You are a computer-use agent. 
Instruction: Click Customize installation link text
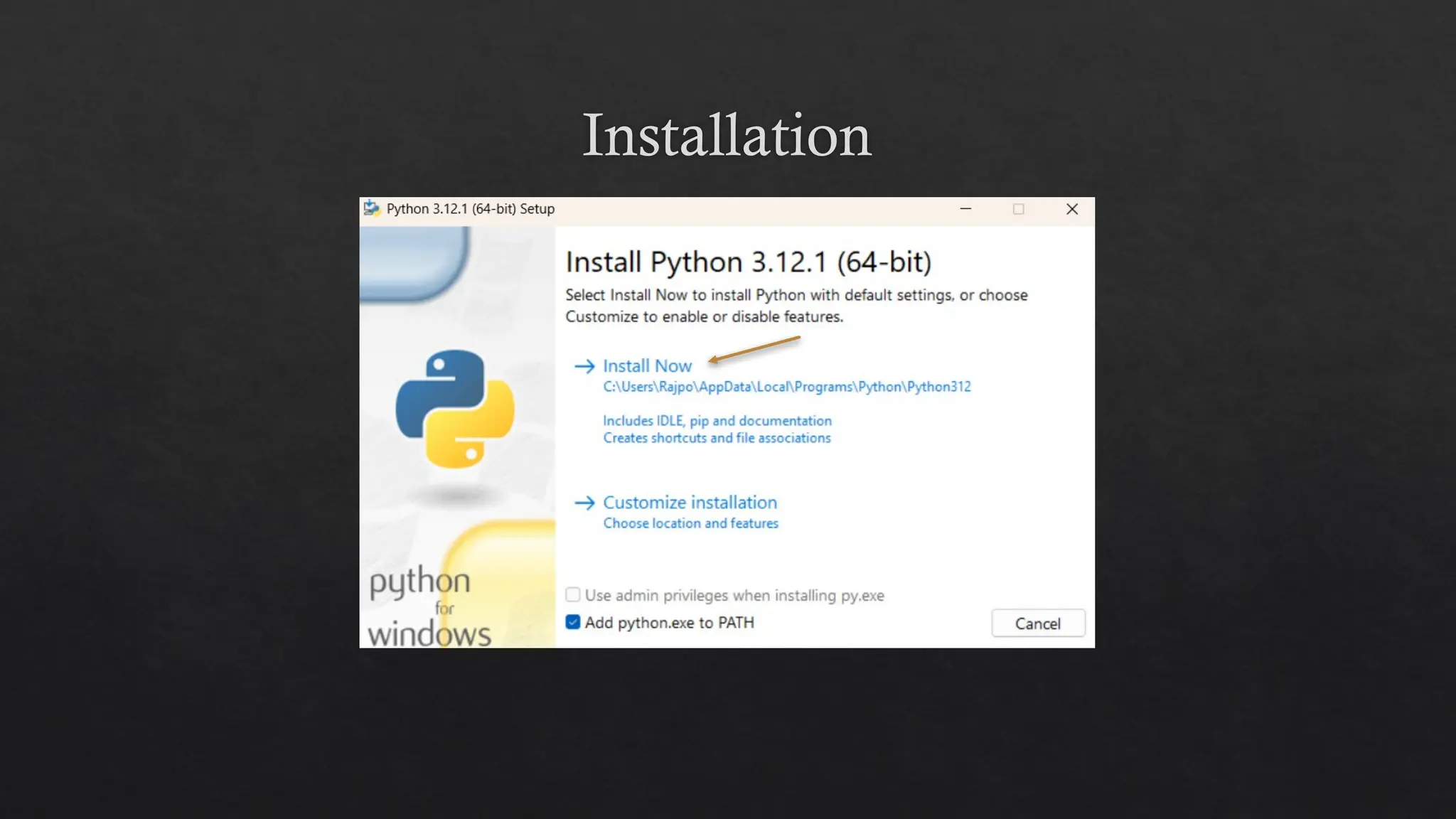pyautogui.click(x=690, y=503)
